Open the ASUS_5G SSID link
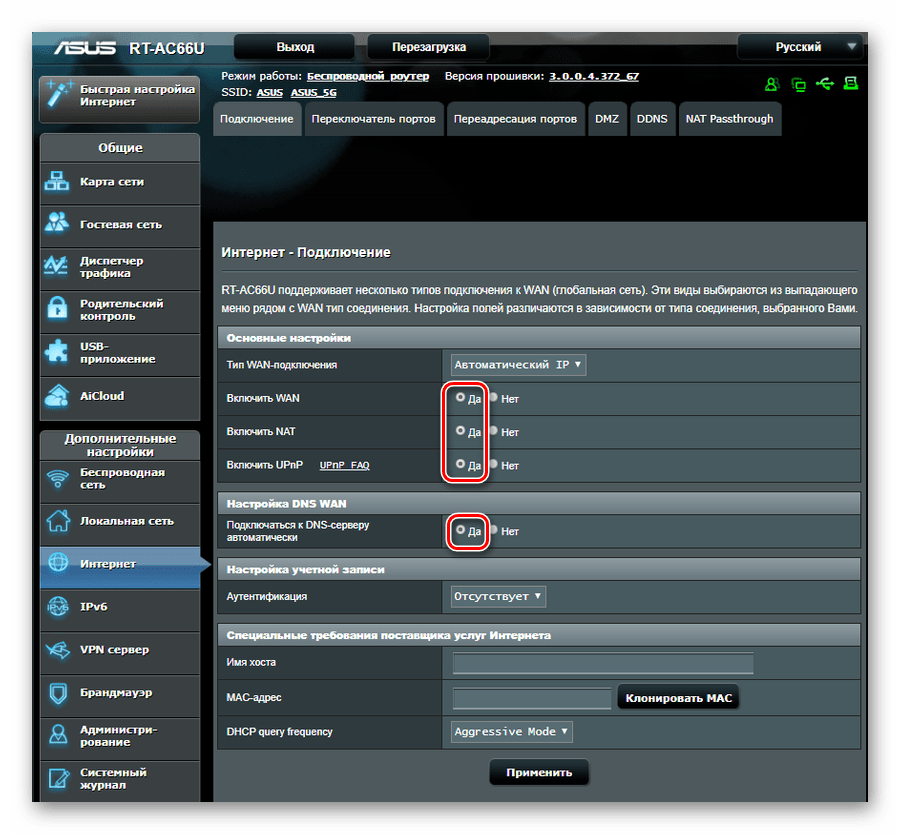The image size is (900, 834). pos(313,92)
